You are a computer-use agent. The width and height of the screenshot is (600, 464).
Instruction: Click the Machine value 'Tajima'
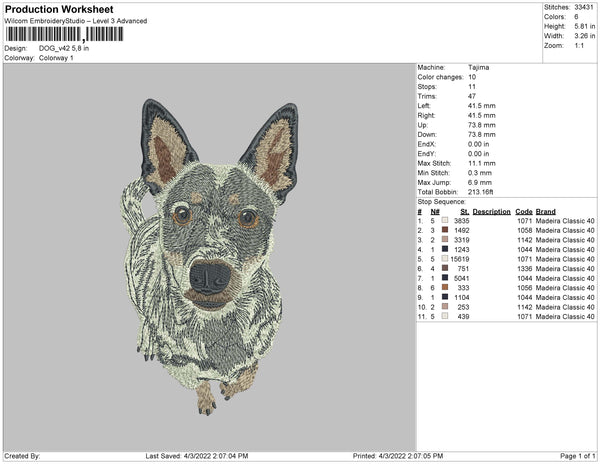(x=478, y=67)
